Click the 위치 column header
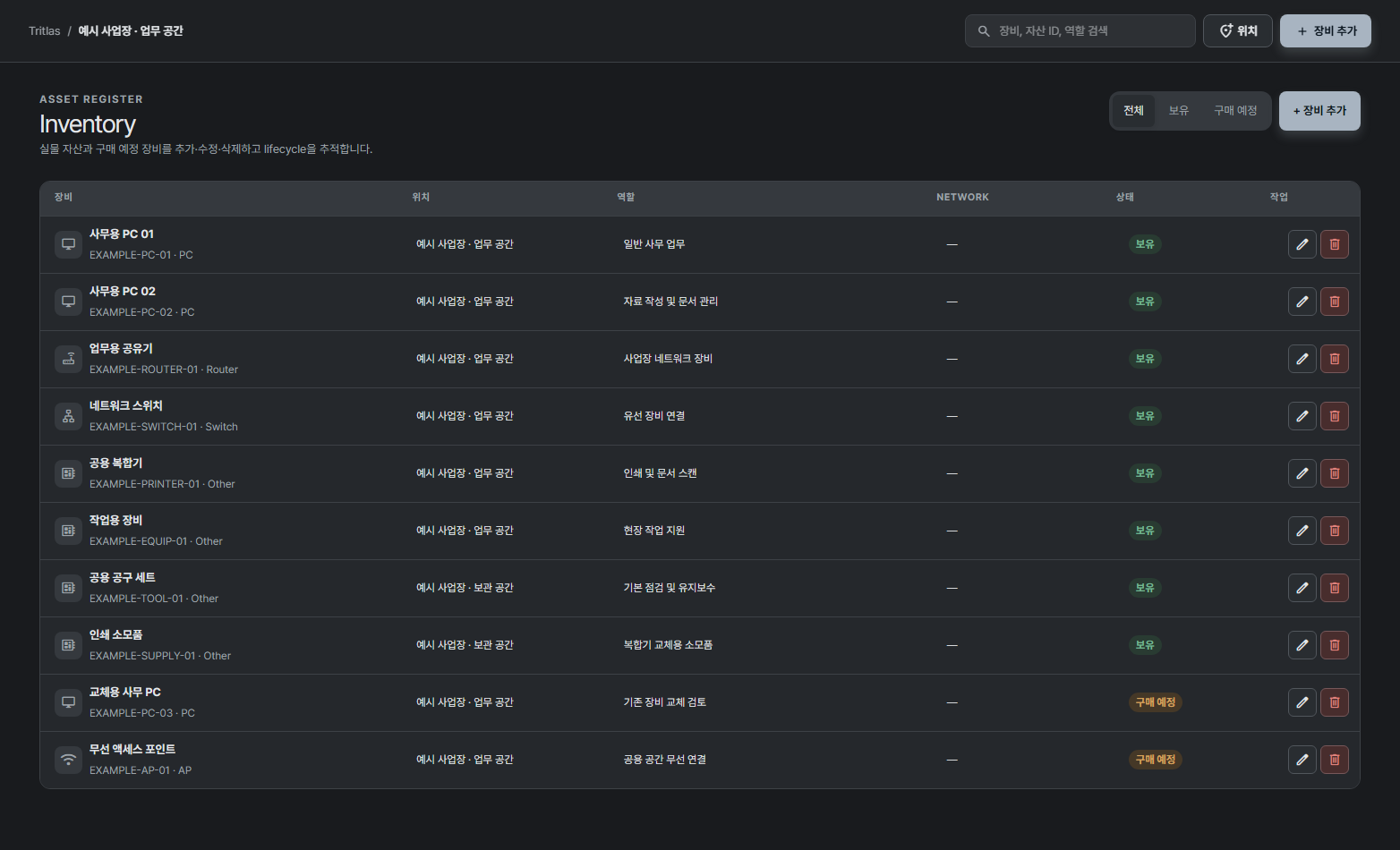 [421, 197]
